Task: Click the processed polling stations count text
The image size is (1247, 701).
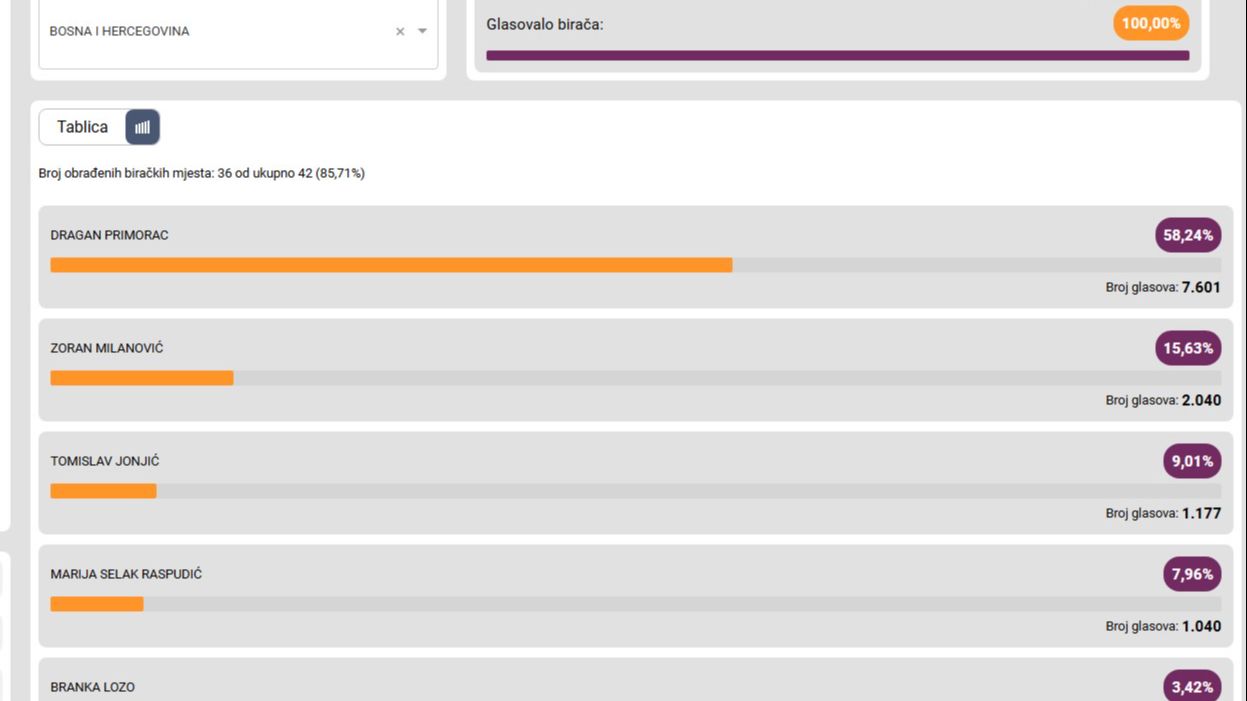Action: coord(201,173)
